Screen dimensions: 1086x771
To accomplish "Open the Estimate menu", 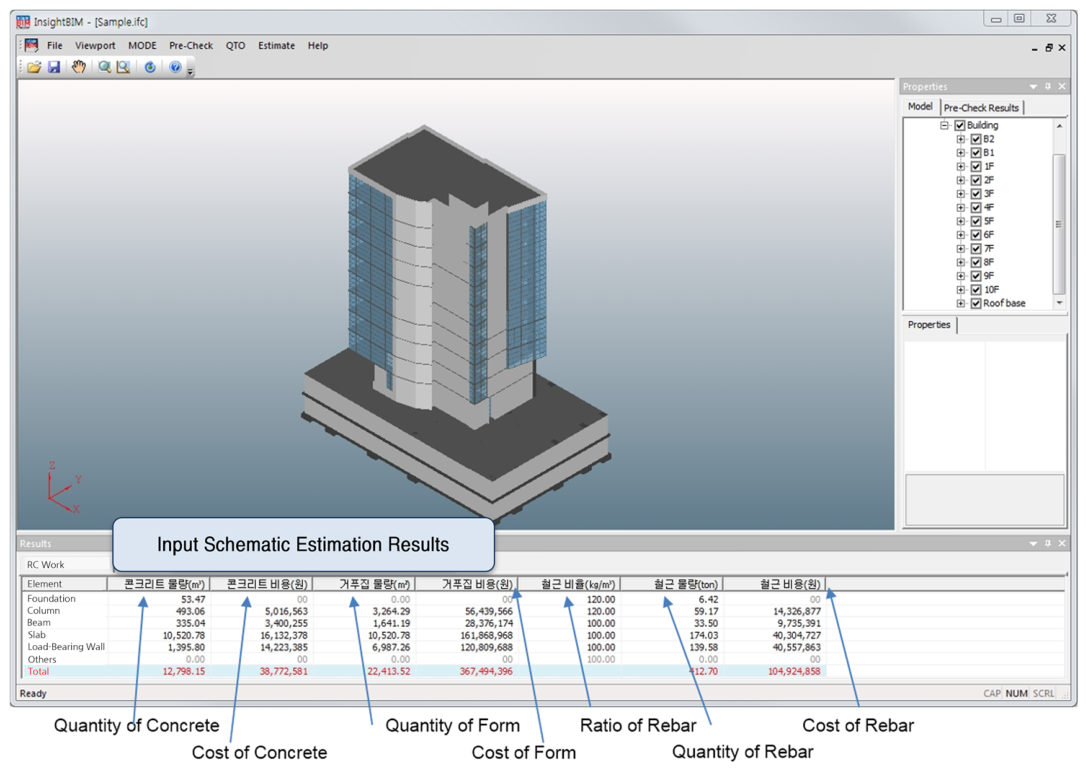I will pyautogui.click(x=276, y=46).
